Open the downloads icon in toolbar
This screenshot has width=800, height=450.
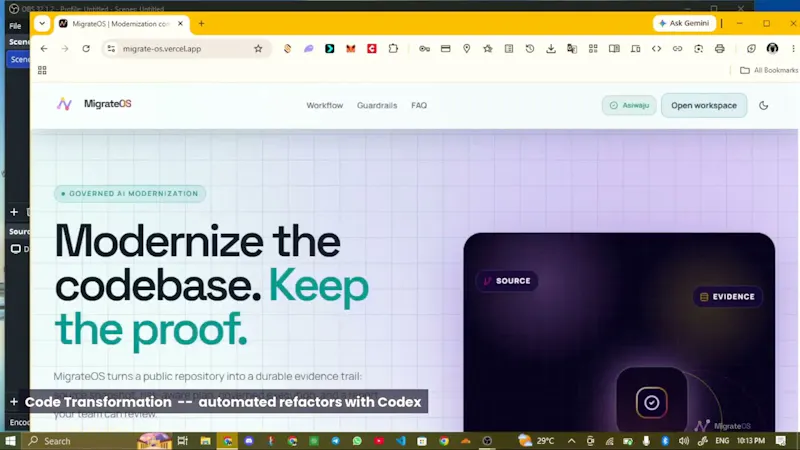(x=551, y=48)
